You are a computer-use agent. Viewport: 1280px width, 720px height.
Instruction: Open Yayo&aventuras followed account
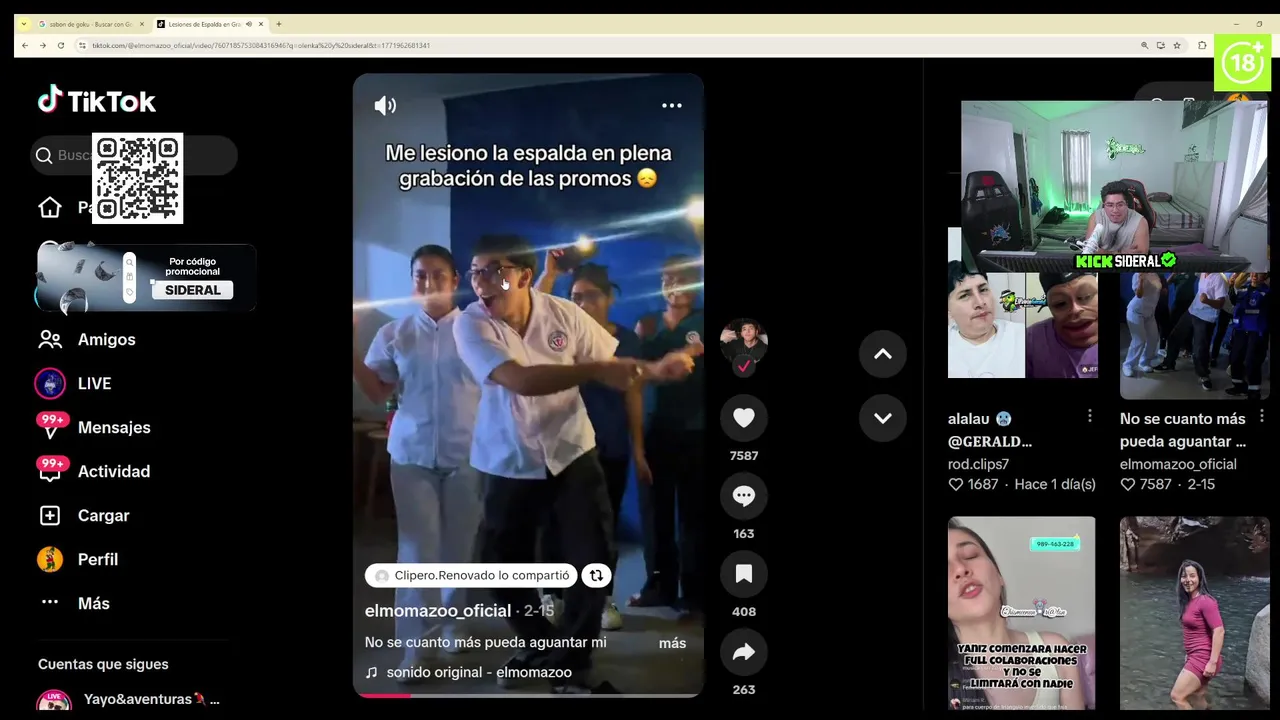tap(128, 700)
